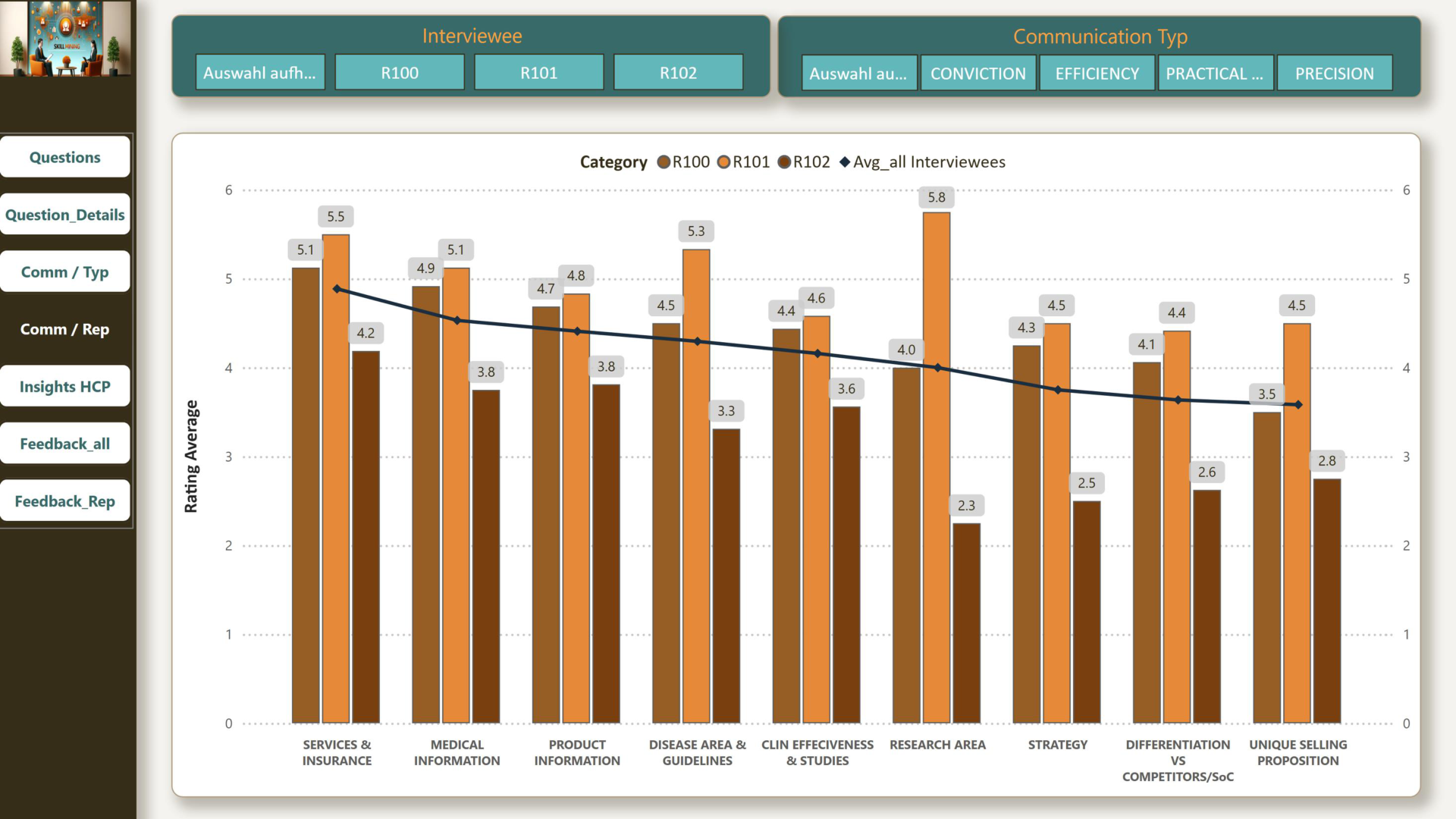Click the average line marker above SERVICES & INSURANCE
The width and height of the screenshot is (1456, 819).
click(x=337, y=289)
